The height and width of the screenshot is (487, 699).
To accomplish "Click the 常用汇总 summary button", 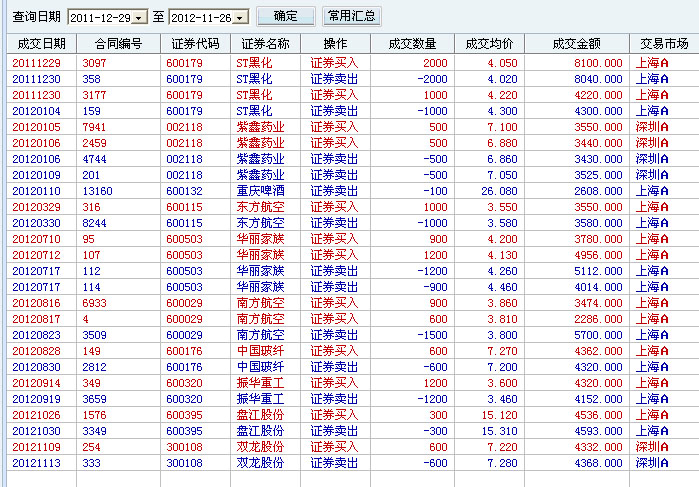I will 352,17.
